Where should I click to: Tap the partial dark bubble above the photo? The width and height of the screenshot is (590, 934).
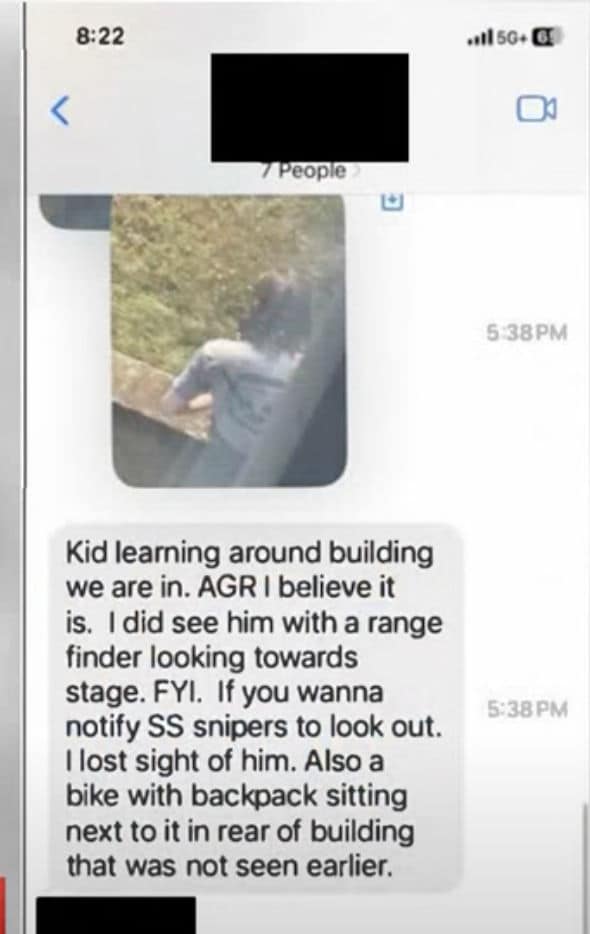76,211
